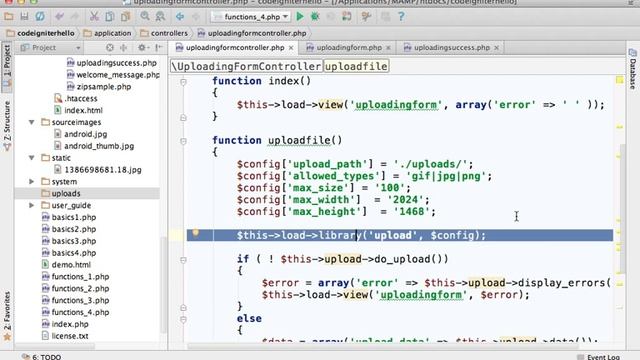The height and width of the screenshot is (360, 640).
Task: Open the Database side tool window
Action: 633,69
